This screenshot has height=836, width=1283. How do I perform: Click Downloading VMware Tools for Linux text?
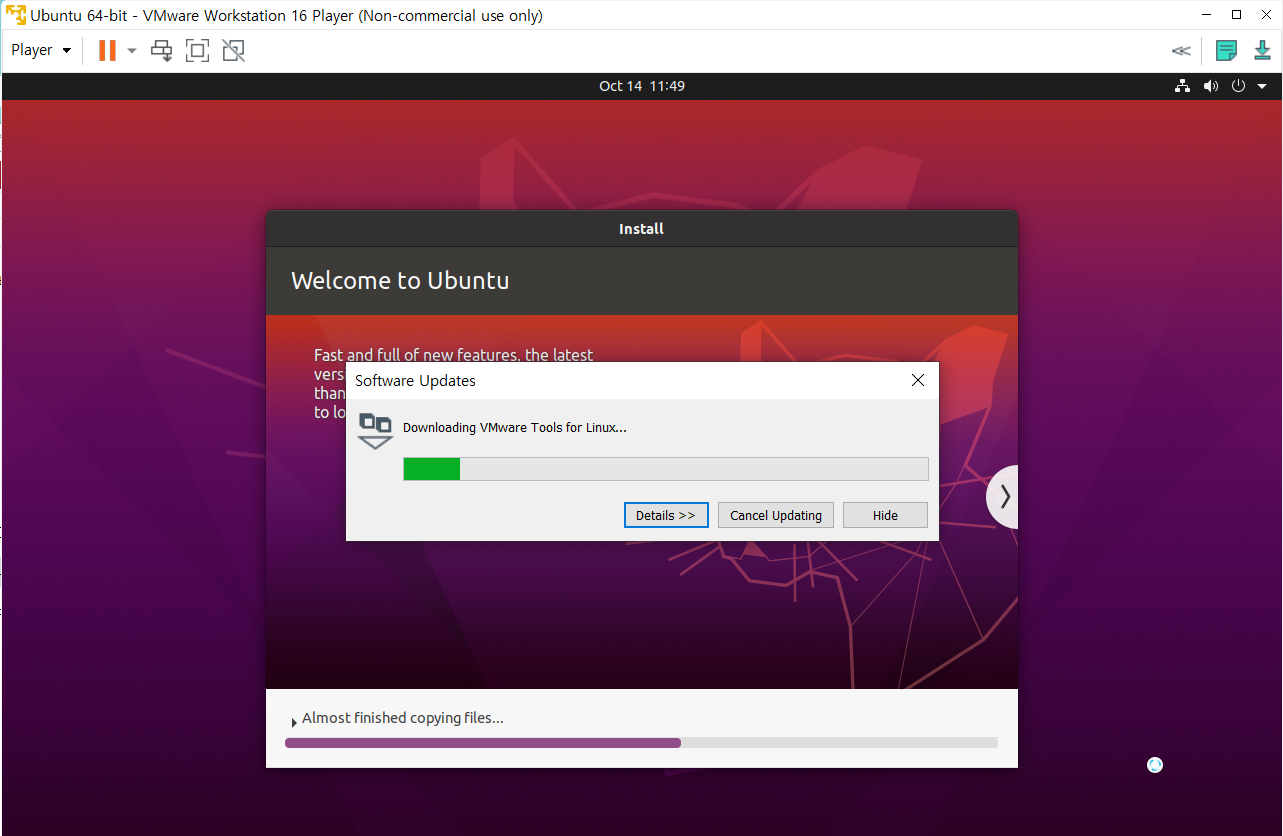[x=515, y=428]
